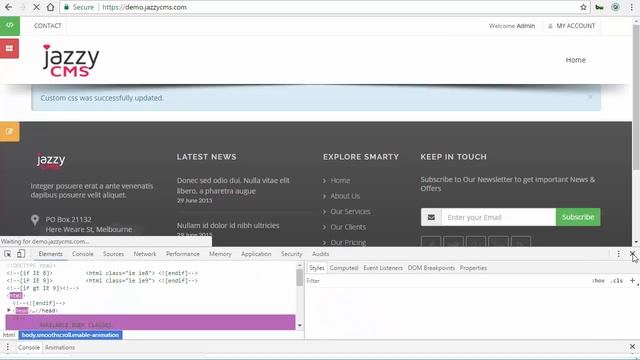Select the Event Listeners pane tab

(383, 268)
